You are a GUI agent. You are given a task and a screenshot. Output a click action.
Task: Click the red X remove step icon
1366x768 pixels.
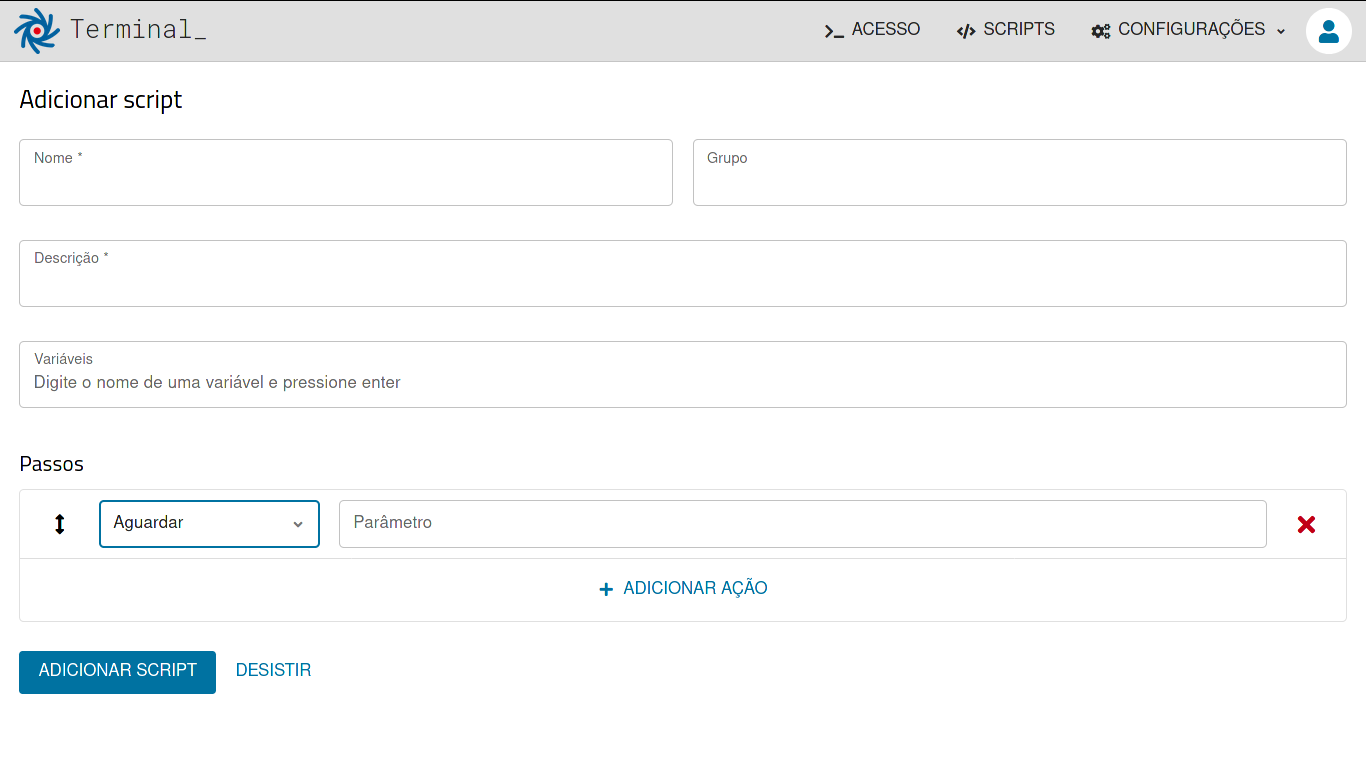1306,524
